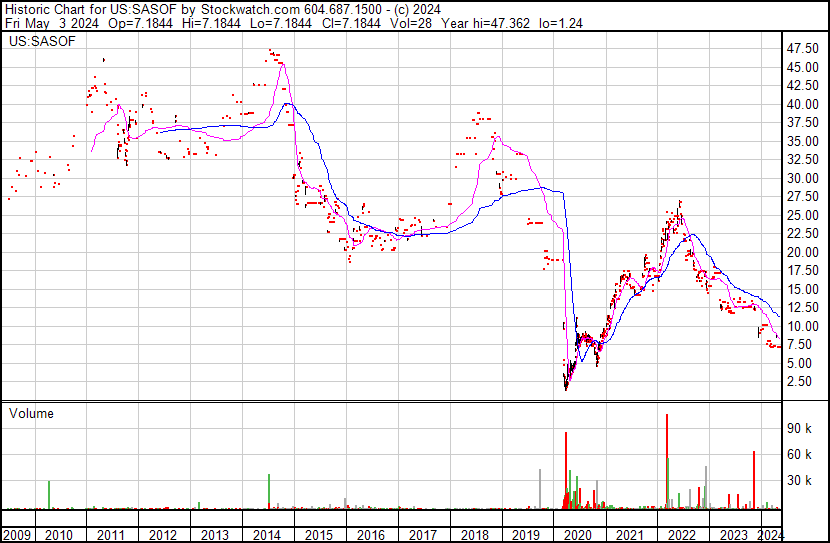Image resolution: width=830 pixels, height=543 pixels.
Task: Select the 2018 year label
Action: point(474,535)
